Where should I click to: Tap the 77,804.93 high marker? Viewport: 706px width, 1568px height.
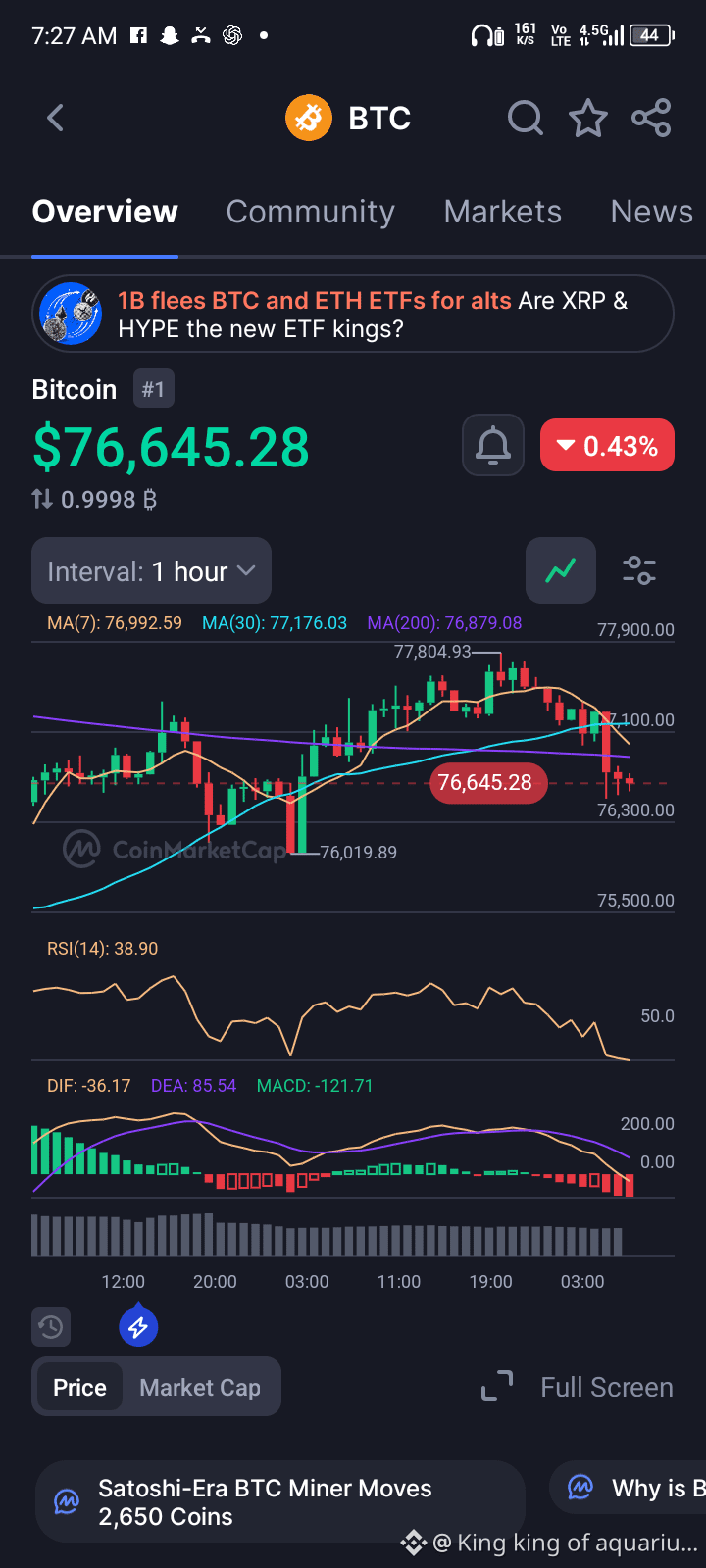click(432, 651)
